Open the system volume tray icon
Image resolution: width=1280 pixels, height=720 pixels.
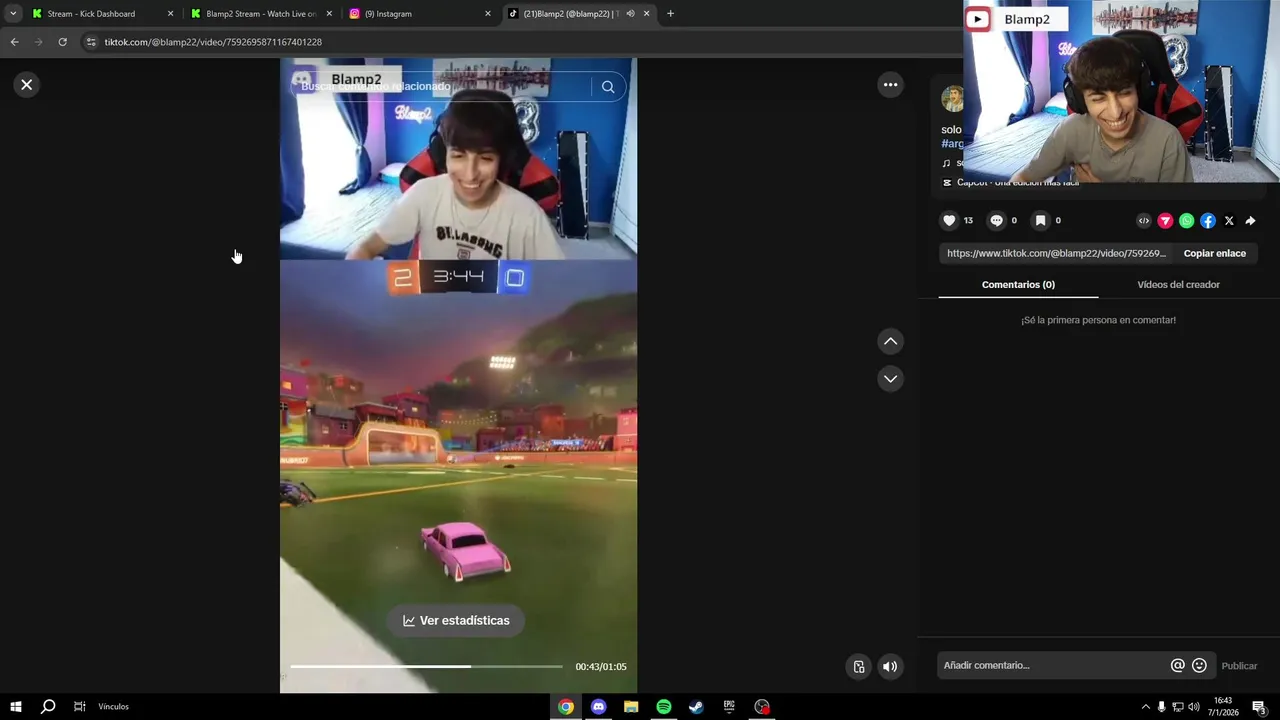[x=1193, y=707]
